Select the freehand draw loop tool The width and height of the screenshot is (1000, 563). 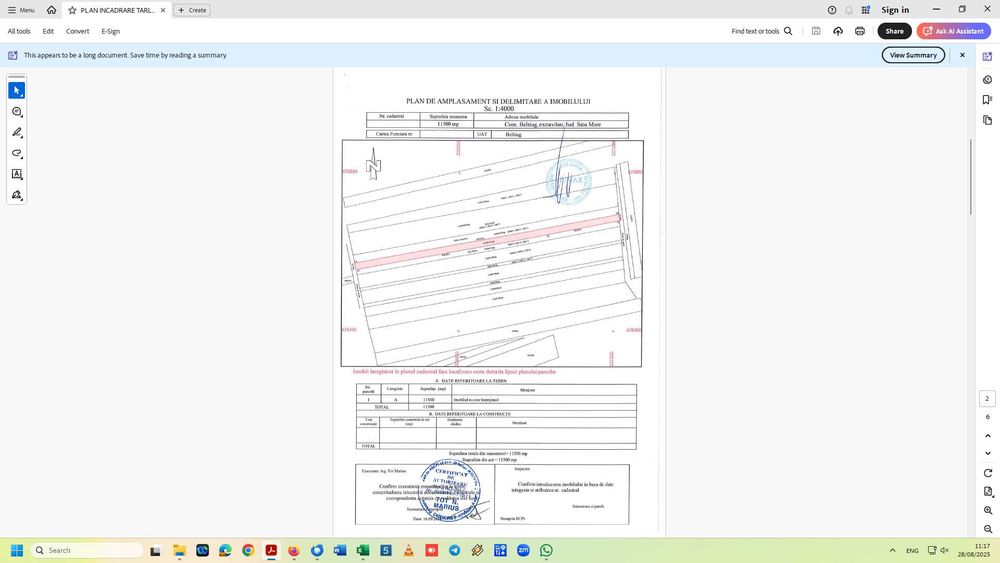point(17,154)
